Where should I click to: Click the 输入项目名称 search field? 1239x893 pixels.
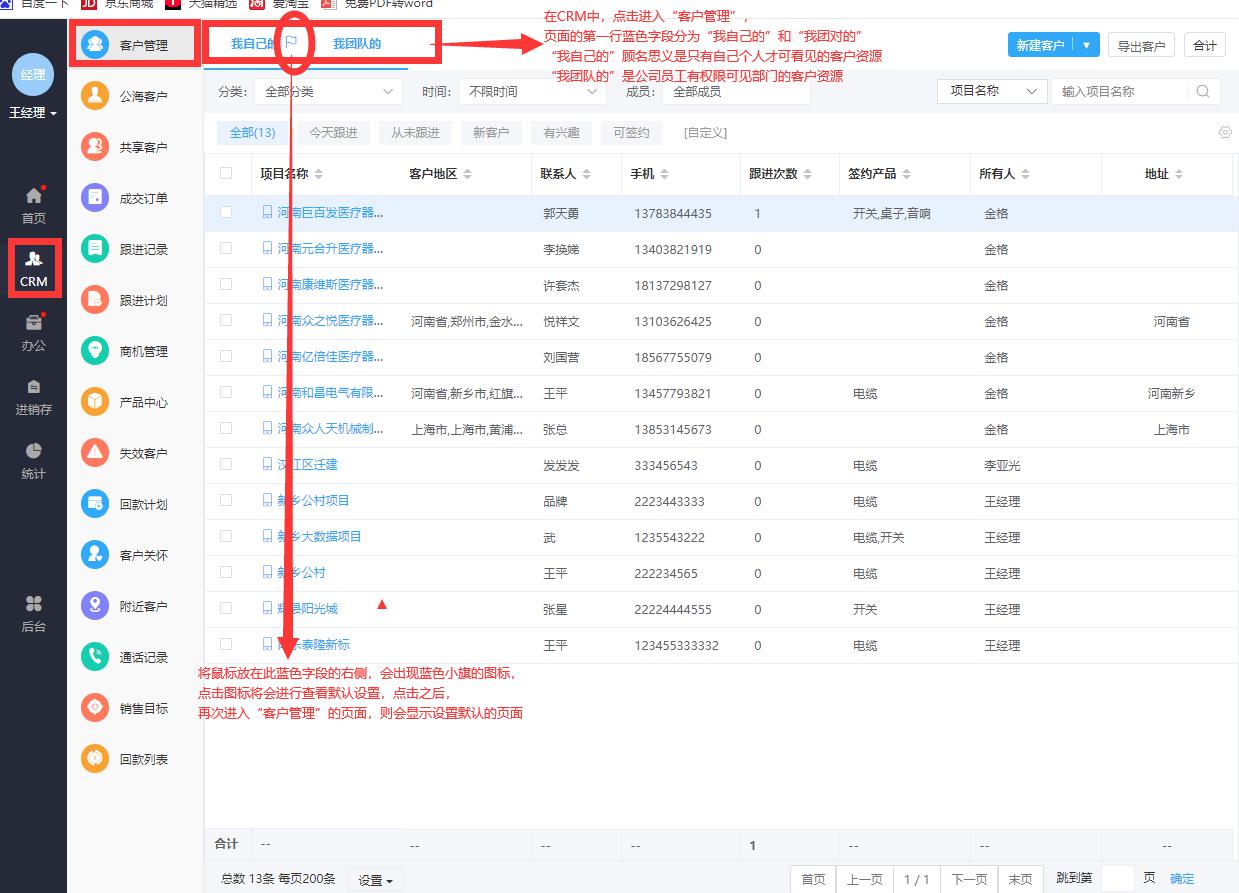click(x=1120, y=91)
